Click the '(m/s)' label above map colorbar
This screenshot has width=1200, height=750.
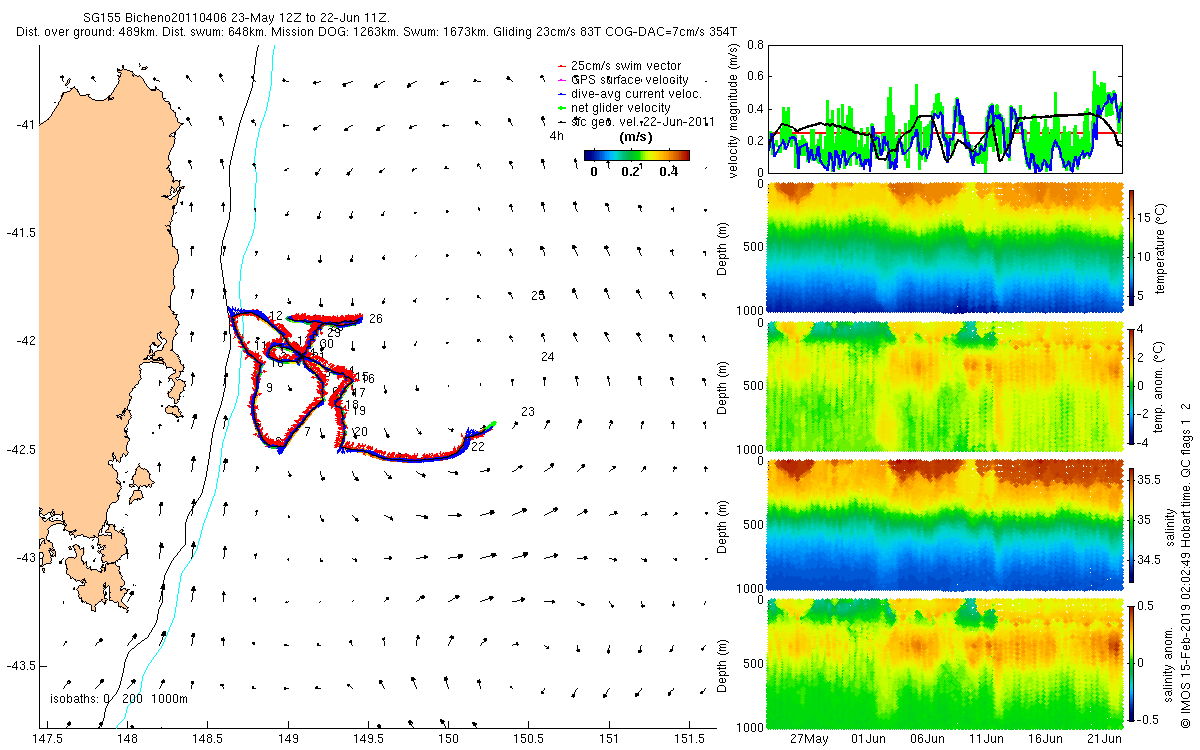[x=636, y=136]
